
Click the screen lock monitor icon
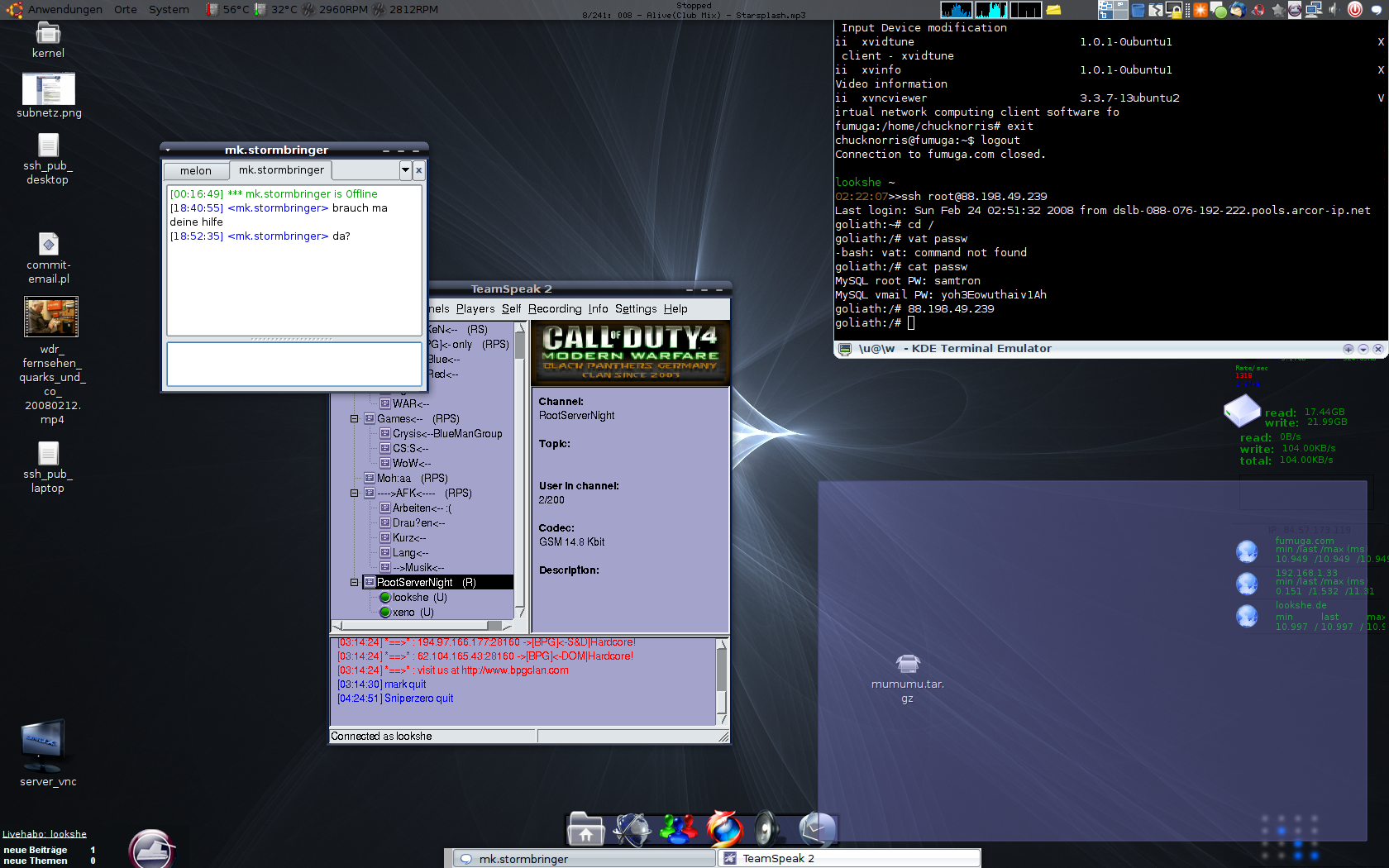[x=1174, y=10]
